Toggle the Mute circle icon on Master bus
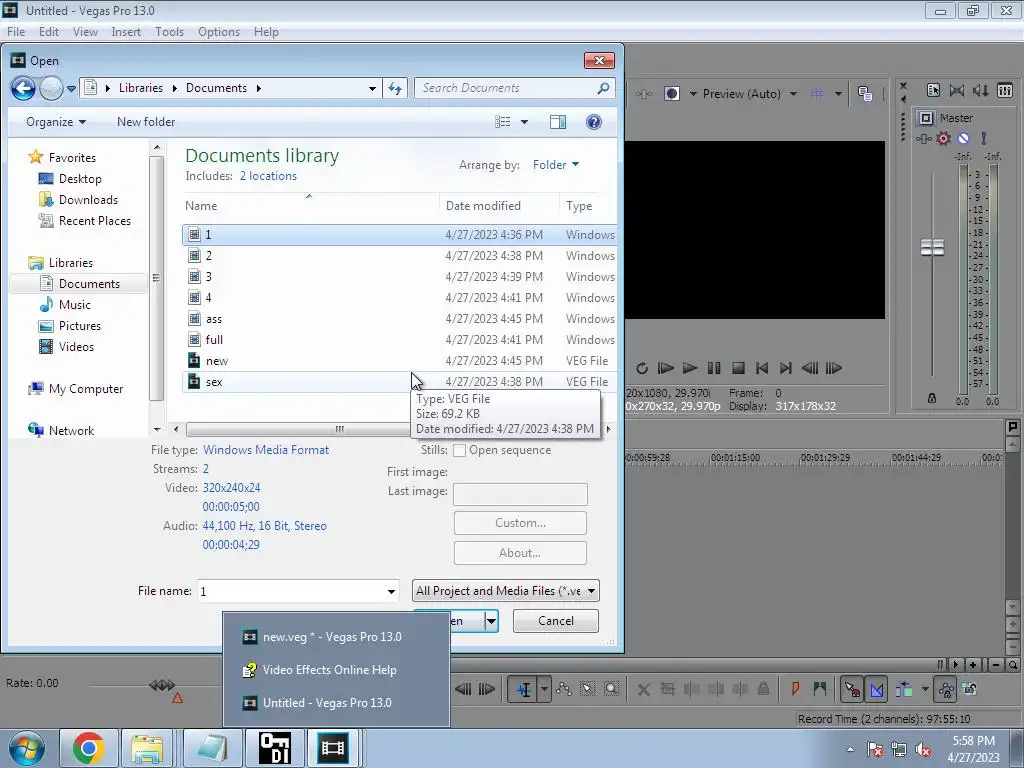Screen dimensions: 1024x768 coord(963,138)
